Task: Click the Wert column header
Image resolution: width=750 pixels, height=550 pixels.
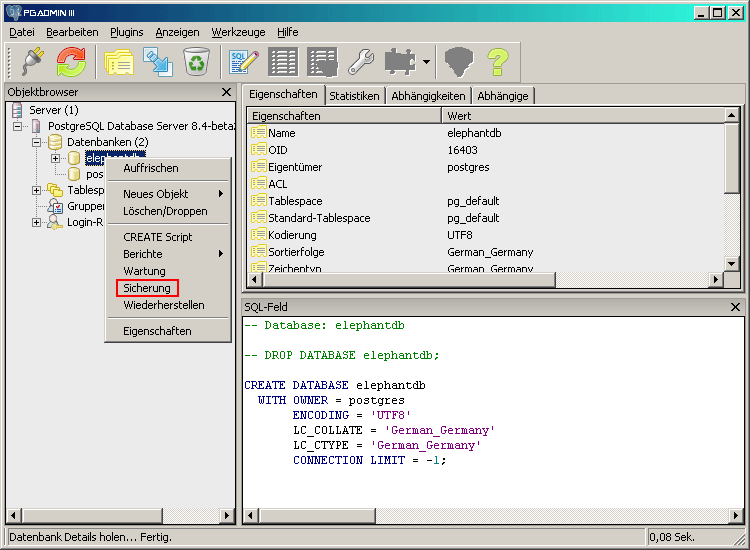Action: point(583,116)
